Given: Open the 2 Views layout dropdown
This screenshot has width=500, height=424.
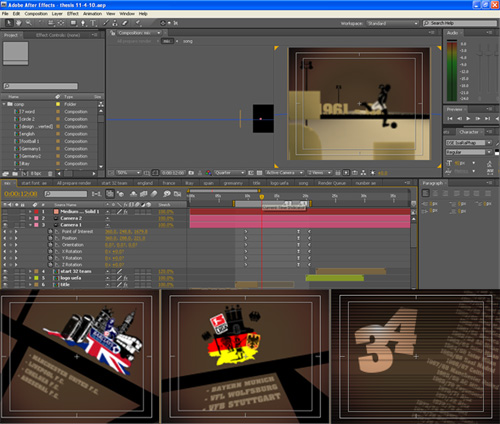Looking at the screenshot, I should 319,173.
